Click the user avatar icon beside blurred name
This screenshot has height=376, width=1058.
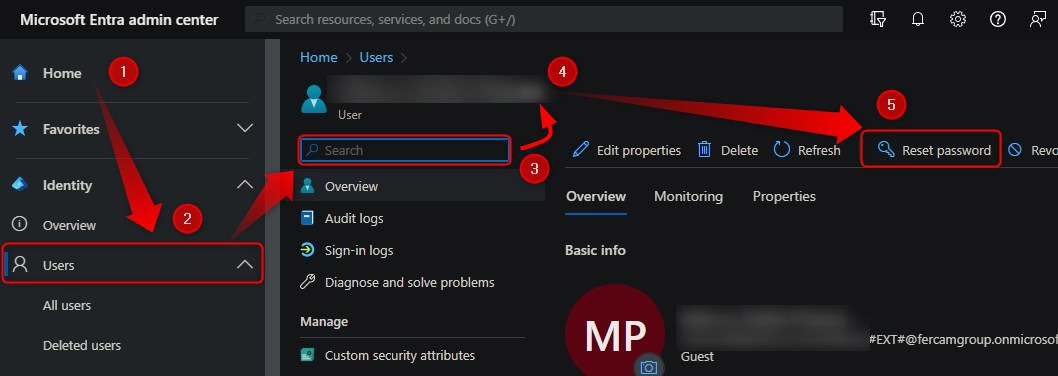click(x=314, y=99)
